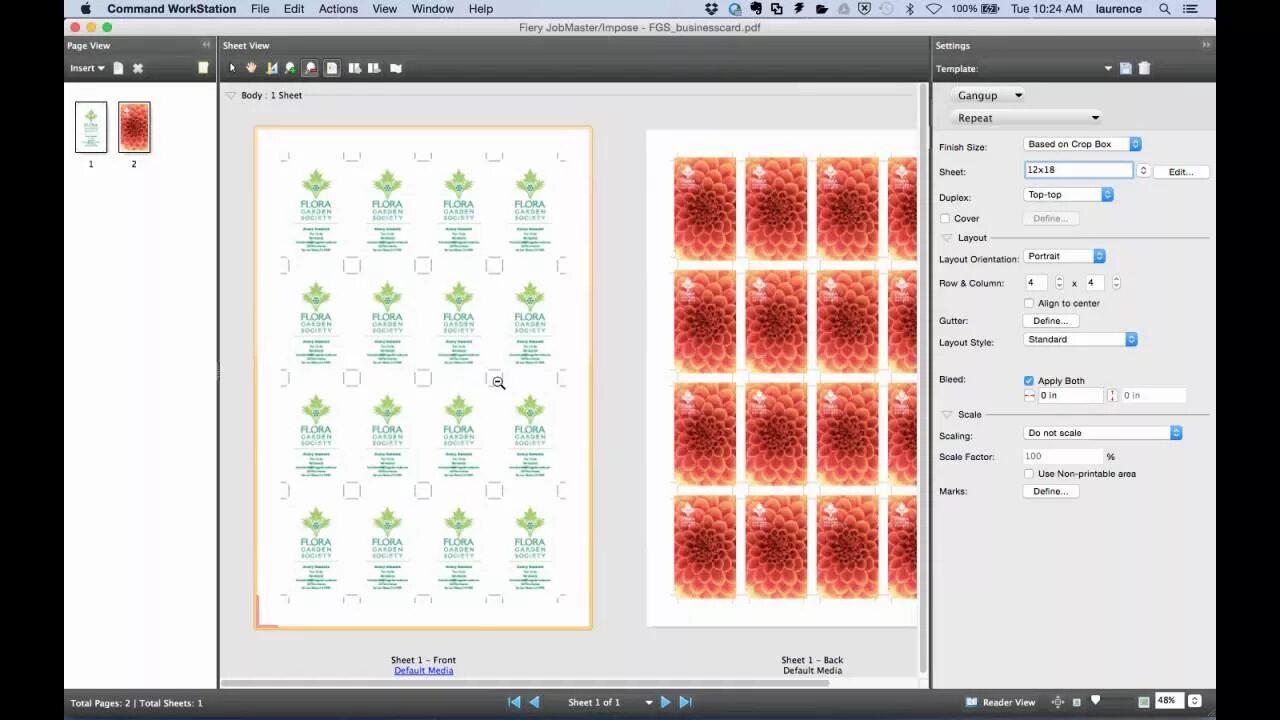The height and width of the screenshot is (720, 1280).
Task: Open the Repeat dropdown
Action: (x=1028, y=118)
